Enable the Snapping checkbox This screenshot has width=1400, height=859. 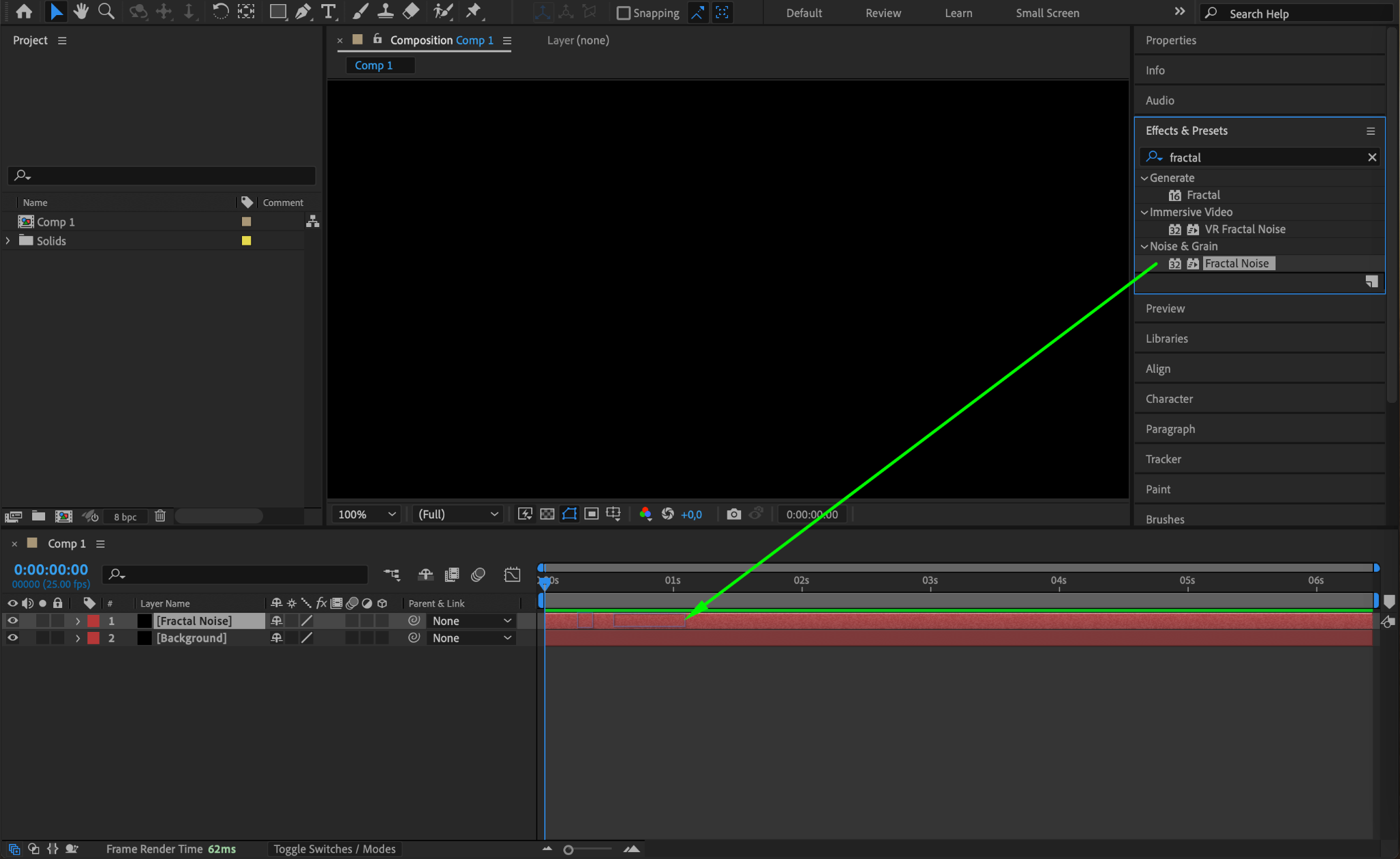(x=623, y=13)
